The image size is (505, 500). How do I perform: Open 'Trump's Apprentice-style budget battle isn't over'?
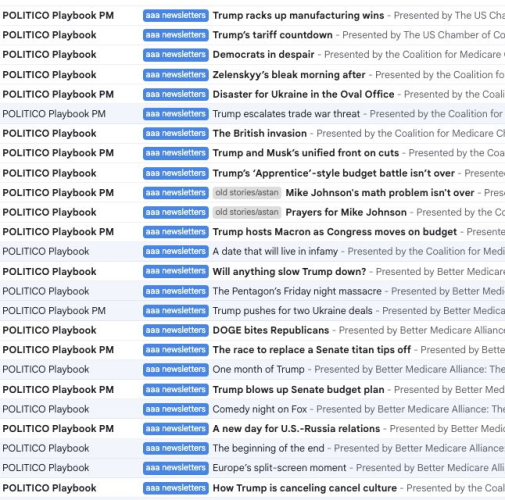point(334,173)
